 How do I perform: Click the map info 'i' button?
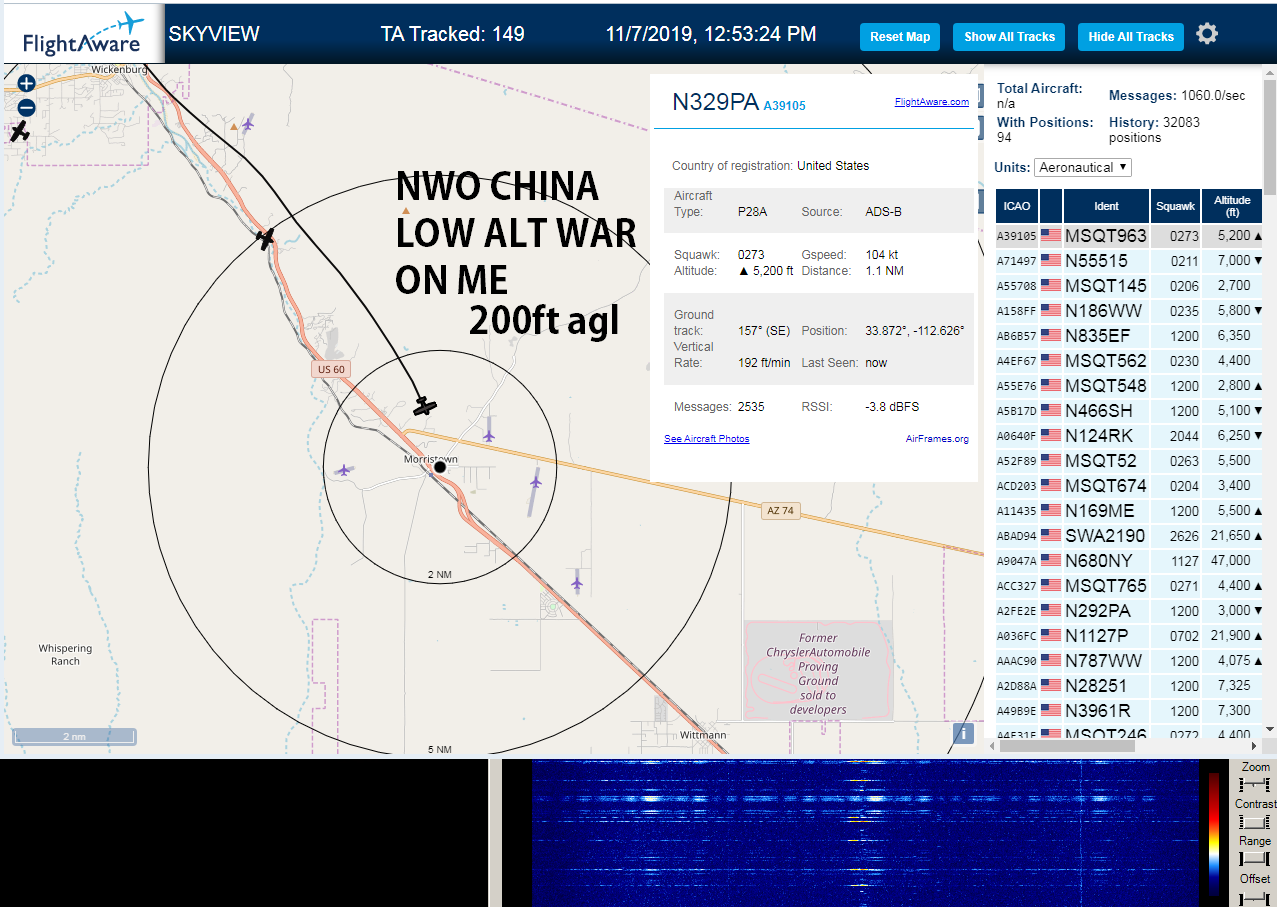click(963, 733)
